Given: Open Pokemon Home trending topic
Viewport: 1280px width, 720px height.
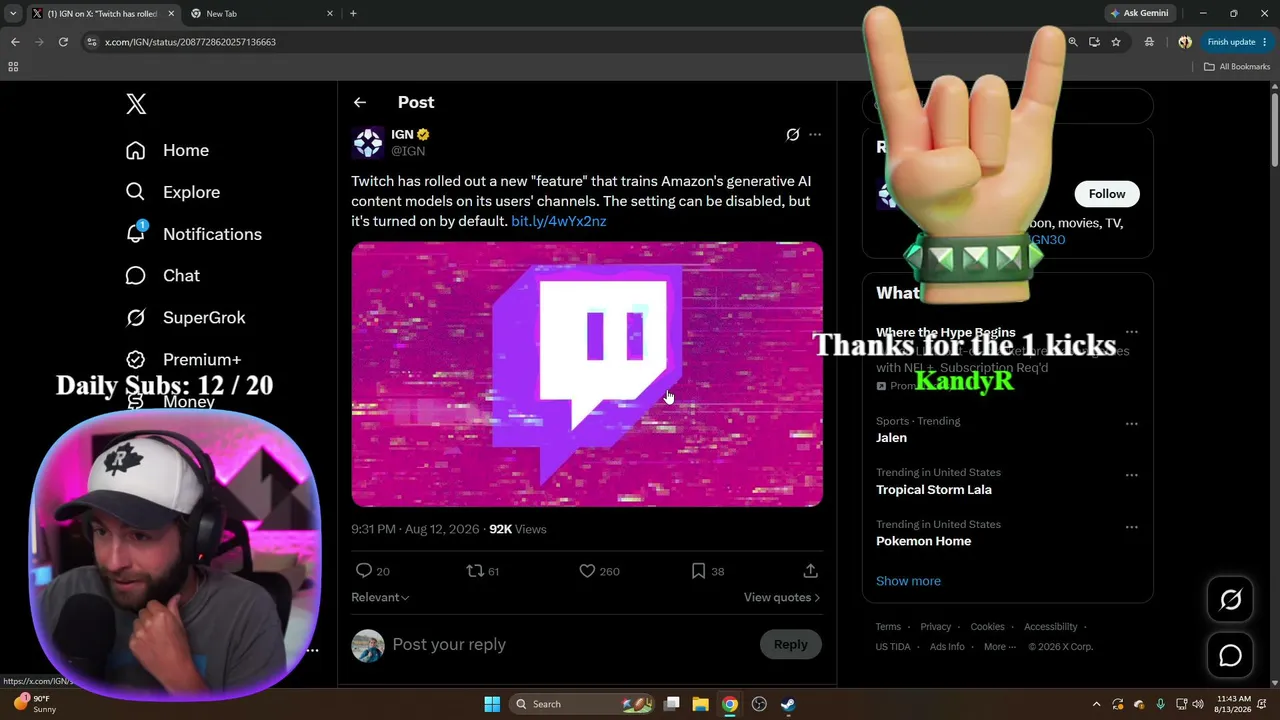Looking at the screenshot, I should [x=924, y=541].
